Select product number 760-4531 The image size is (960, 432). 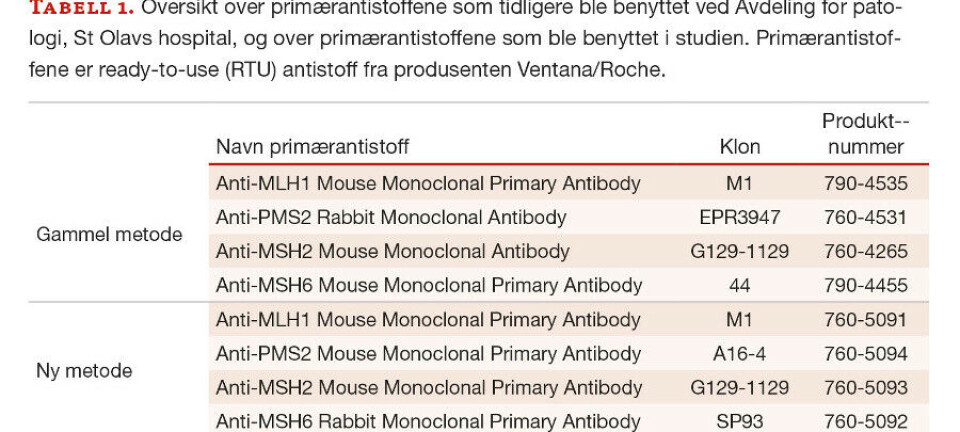865,218
